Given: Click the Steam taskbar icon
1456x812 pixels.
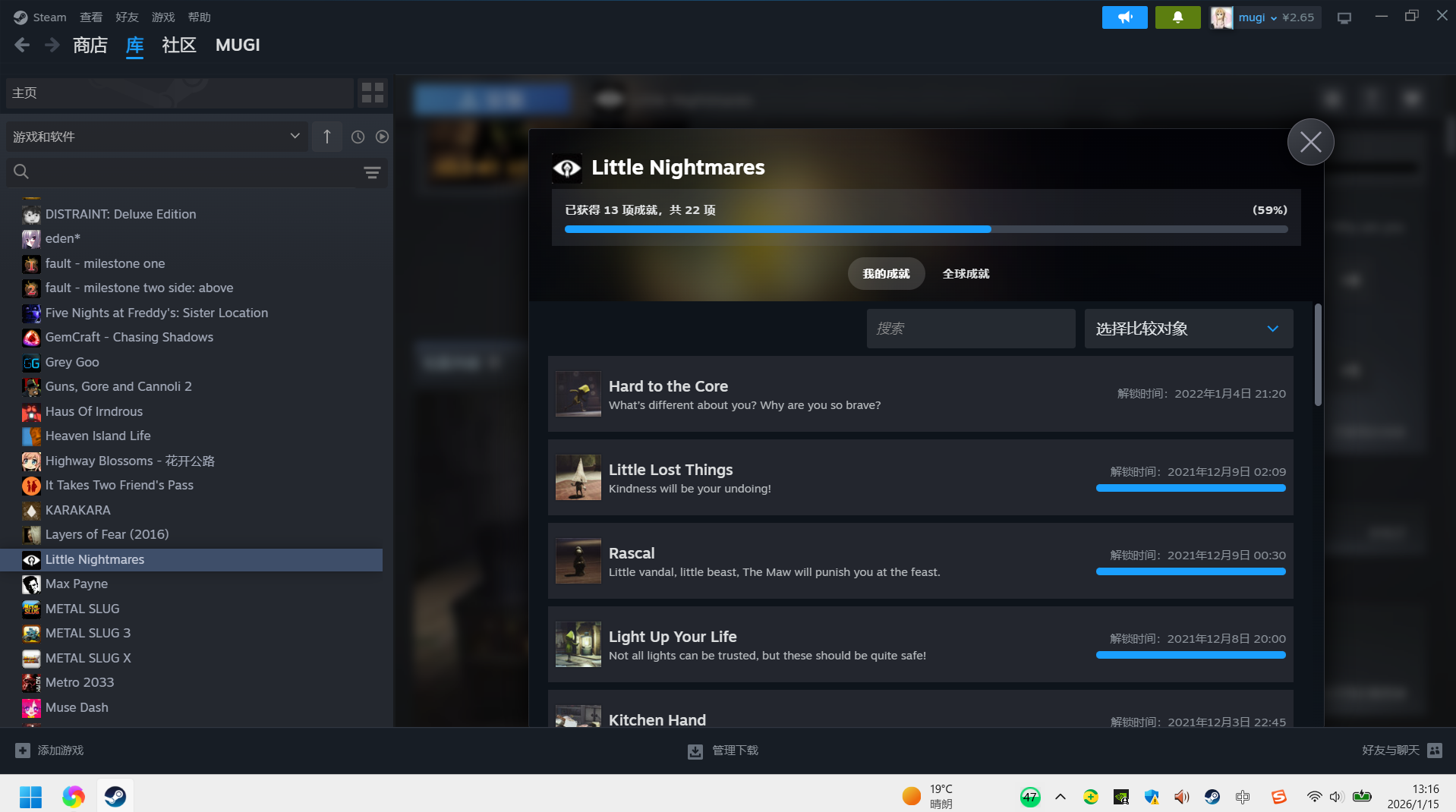Looking at the screenshot, I should click(x=115, y=797).
